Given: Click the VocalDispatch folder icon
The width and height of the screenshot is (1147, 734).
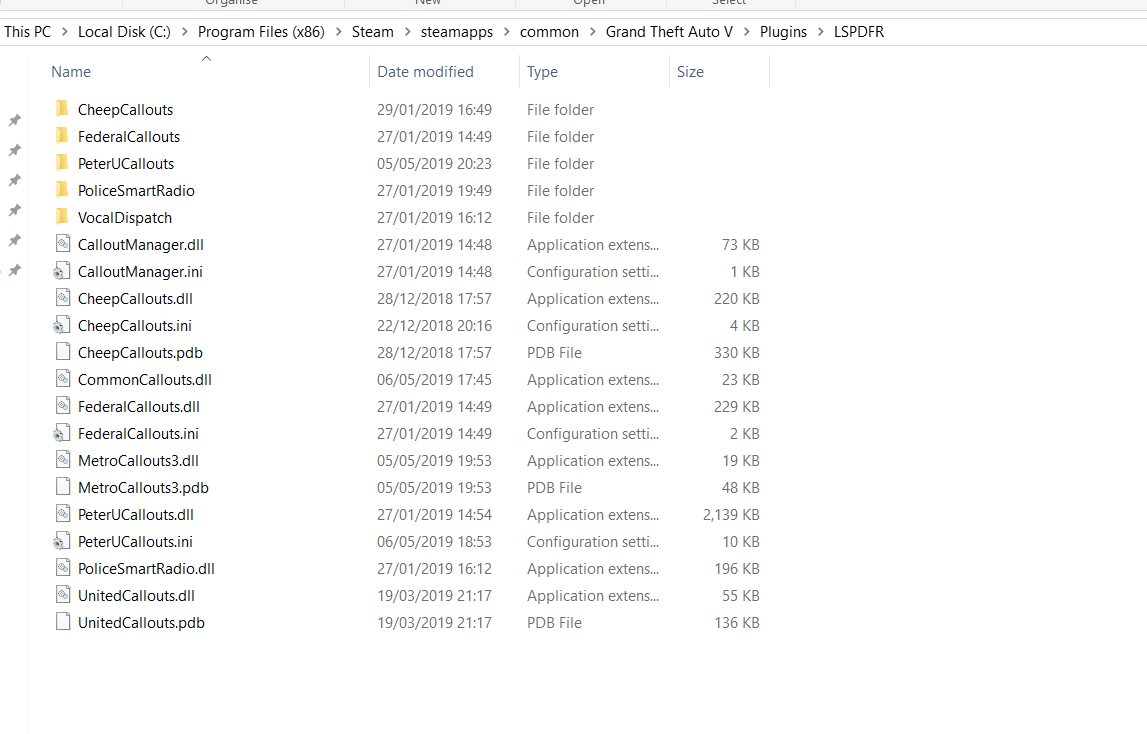Looking at the screenshot, I should pyautogui.click(x=63, y=217).
